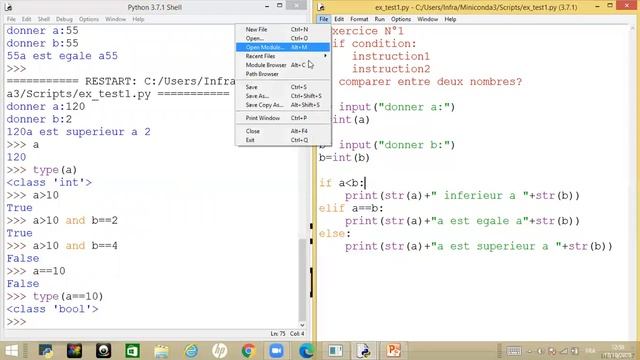Screen dimensions: 640x360
Task: Open the blue window app left of Python IDLE
Action: coord(335,351)
